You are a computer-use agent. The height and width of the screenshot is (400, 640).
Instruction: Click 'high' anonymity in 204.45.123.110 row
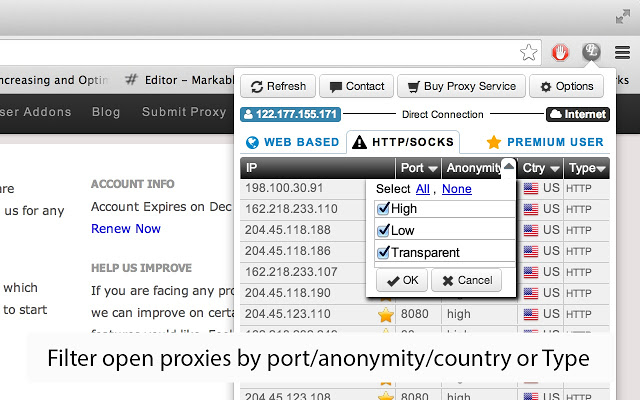(x=459, y=314)
